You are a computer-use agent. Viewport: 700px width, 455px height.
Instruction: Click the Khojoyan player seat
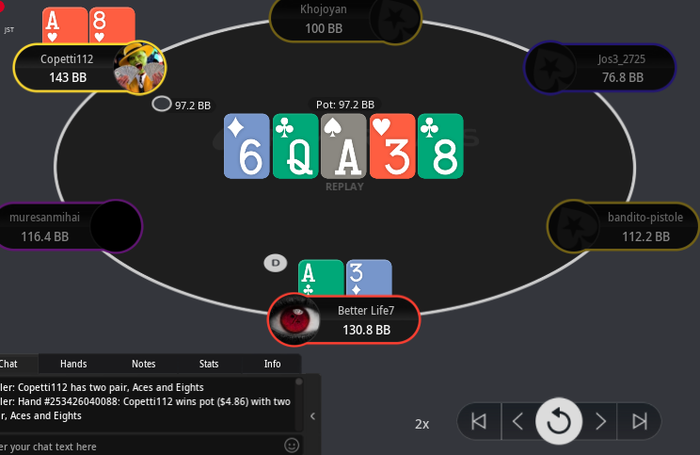(346, 19)
